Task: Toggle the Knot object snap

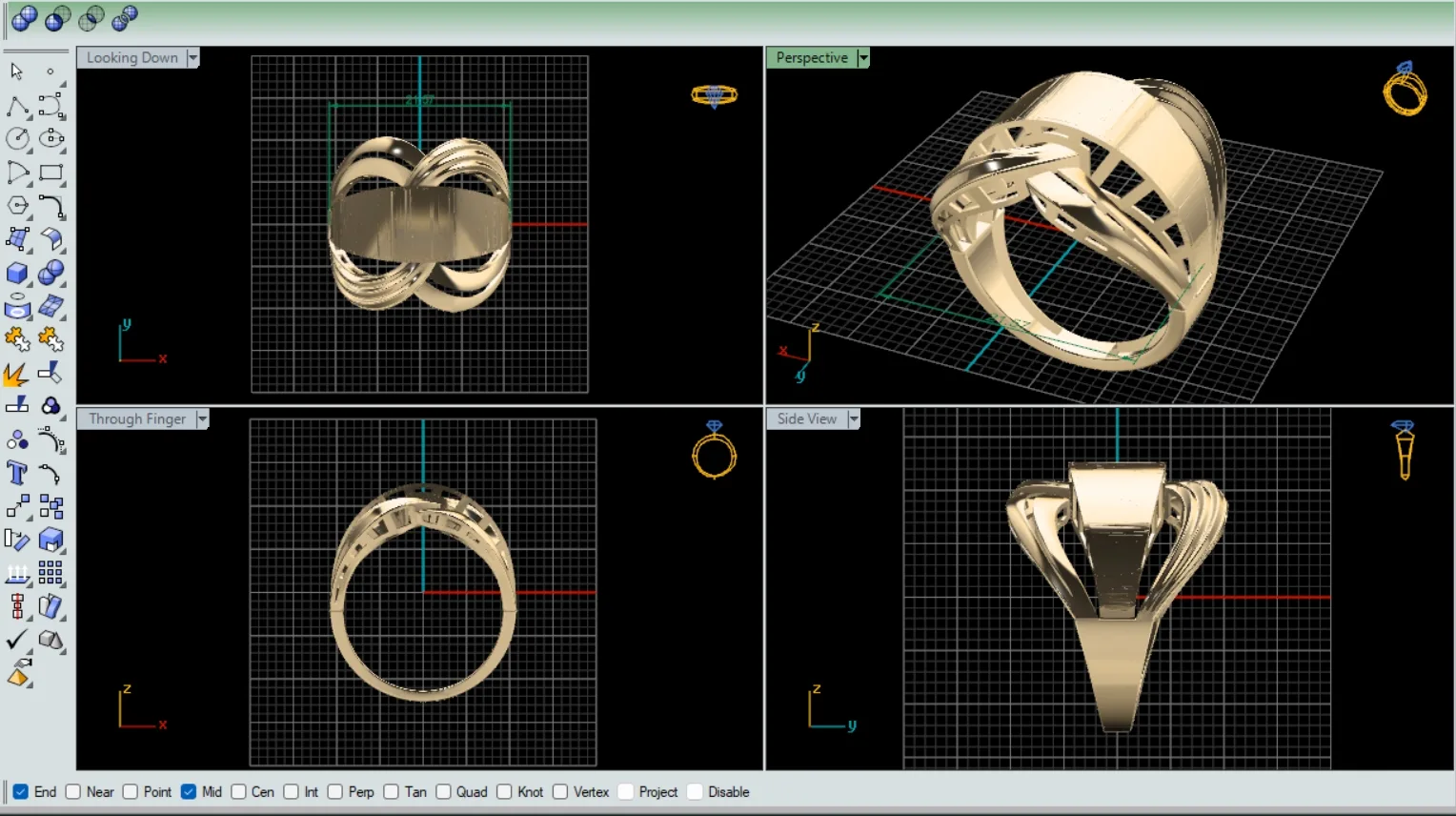Action: pos(504,792)
